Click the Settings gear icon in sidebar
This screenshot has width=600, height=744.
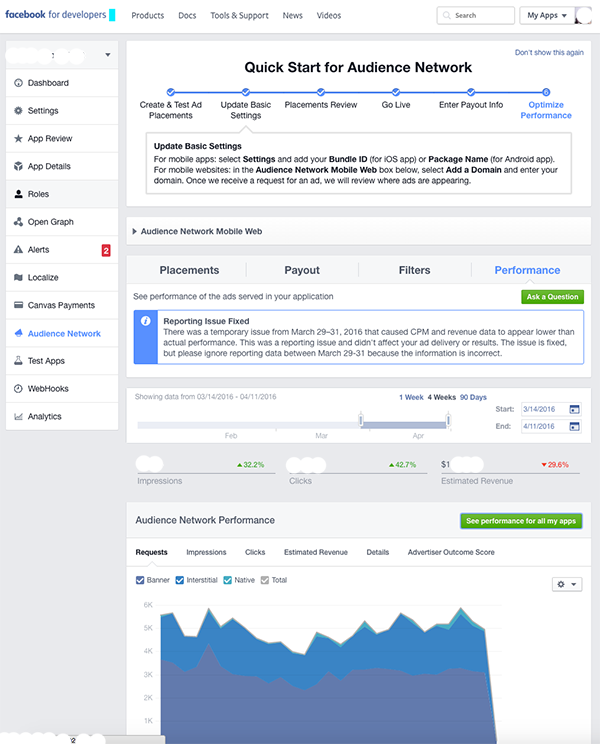pyautogui.click(x=18, y=111)
